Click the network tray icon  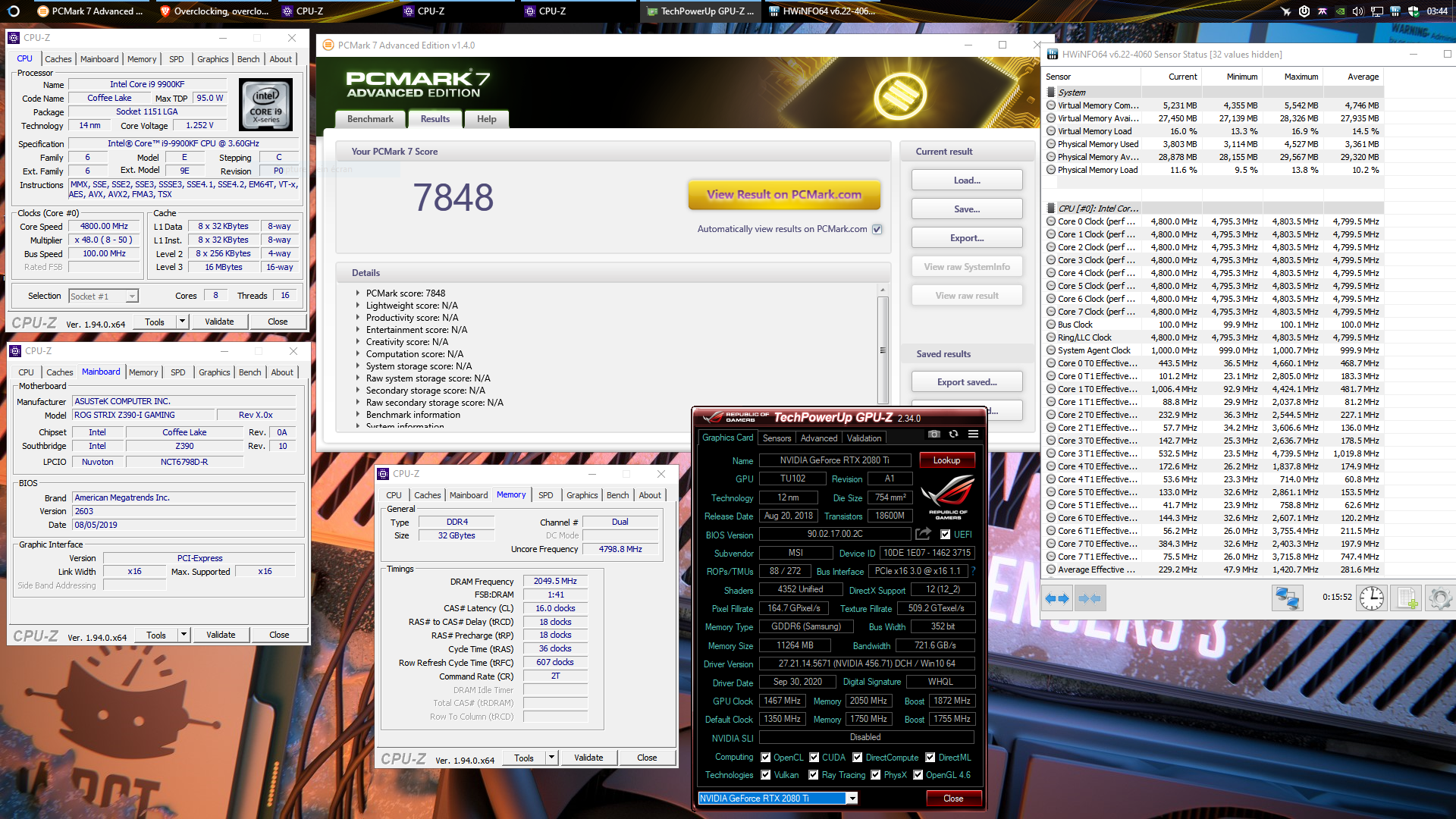(1376, 11)
